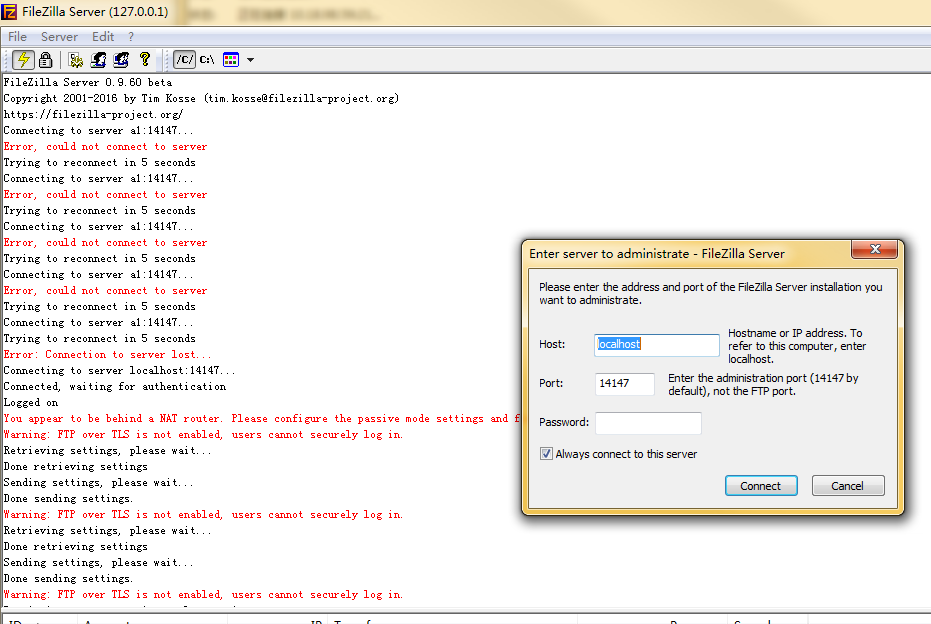Open server settings gear icon

[x=75, y=59]
